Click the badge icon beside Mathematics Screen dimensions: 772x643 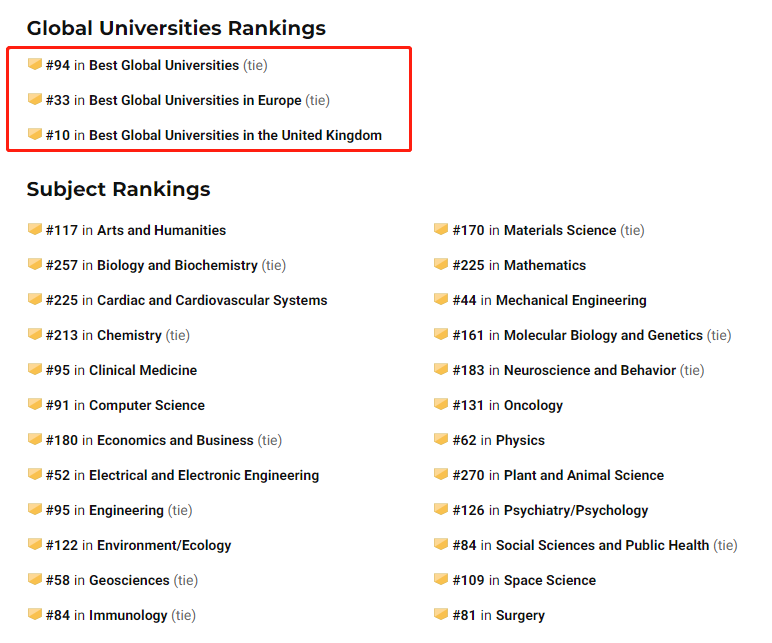tap(441, 264)
